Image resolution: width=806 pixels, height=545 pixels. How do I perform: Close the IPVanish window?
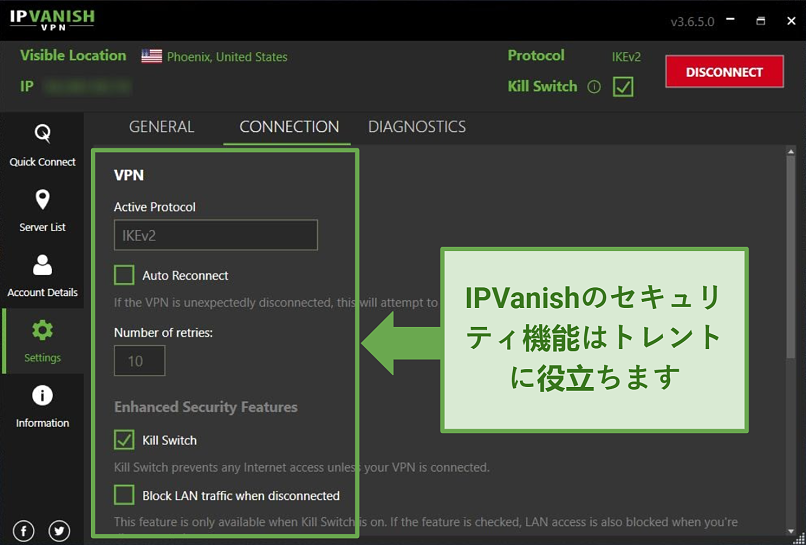pos(791,21)
